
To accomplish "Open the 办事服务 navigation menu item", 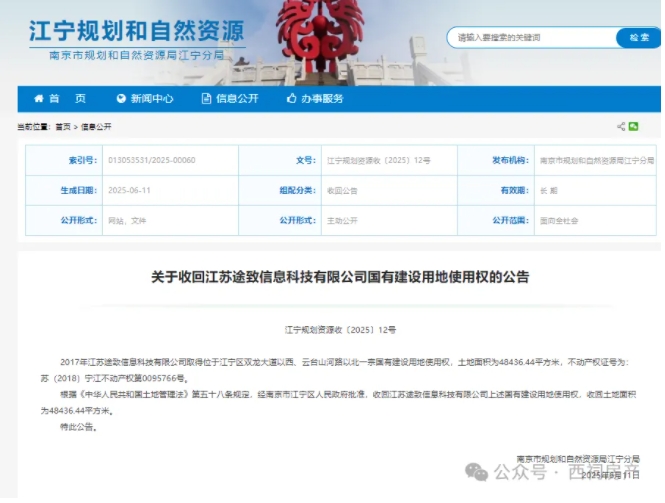I will [322, 99].
